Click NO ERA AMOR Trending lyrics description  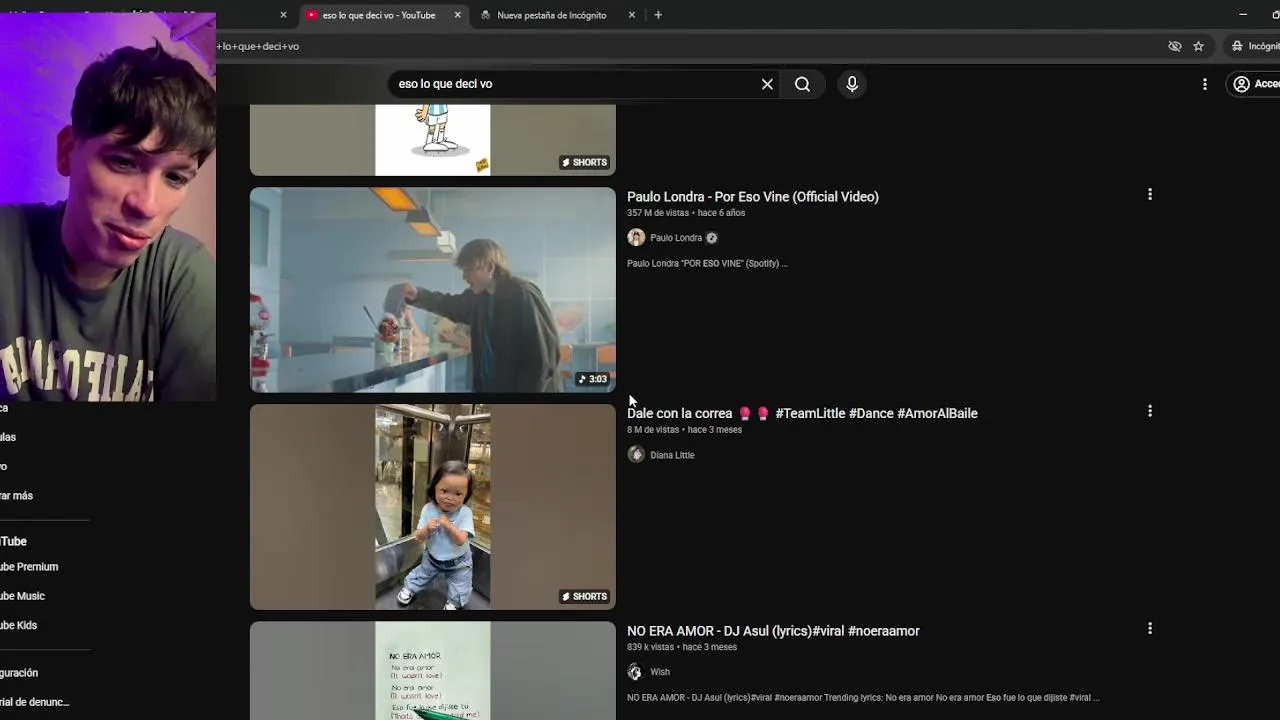pos(863,698)
